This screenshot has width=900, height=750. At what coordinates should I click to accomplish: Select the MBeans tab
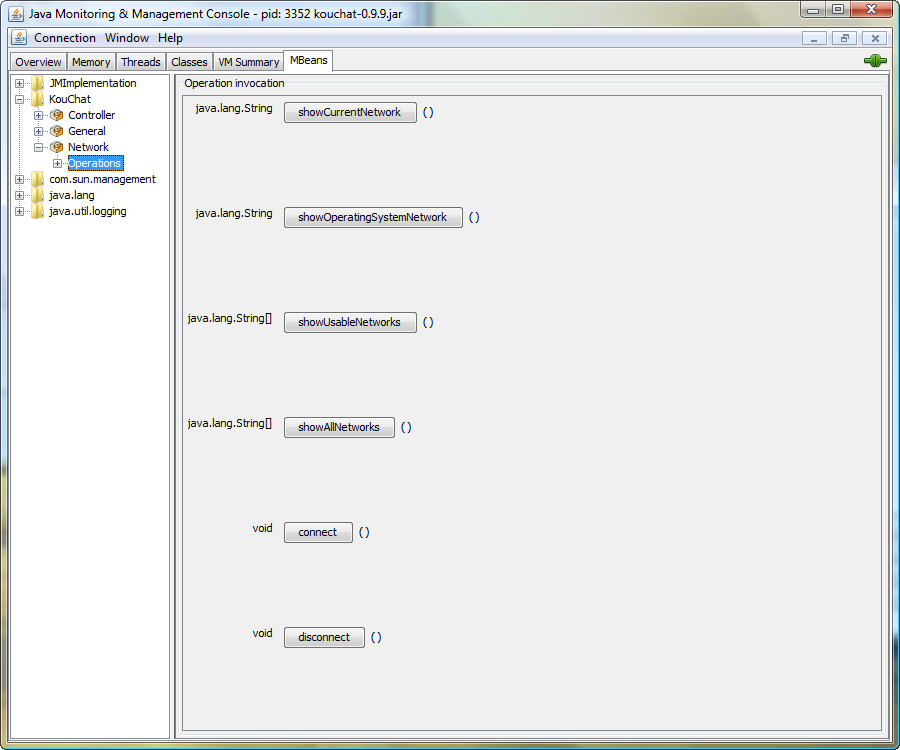[x=308, y=60]
